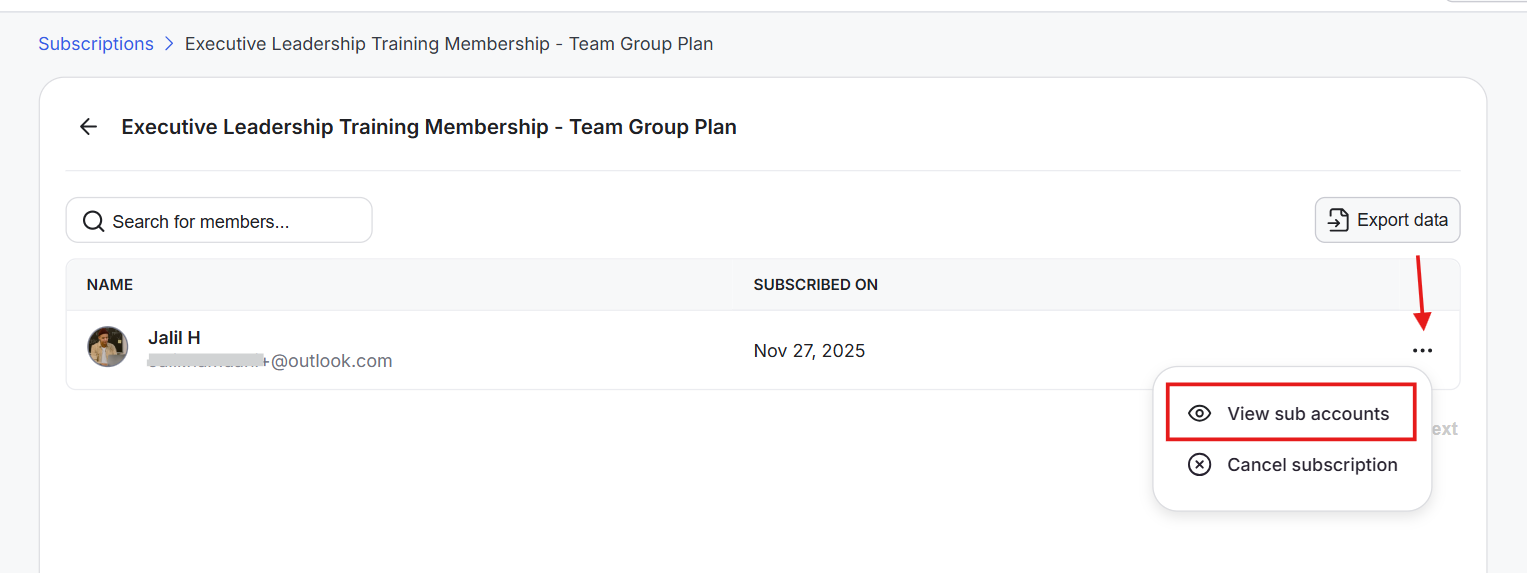
Task: Click Jalil H's profile avatar
Action: pos(107,347)
